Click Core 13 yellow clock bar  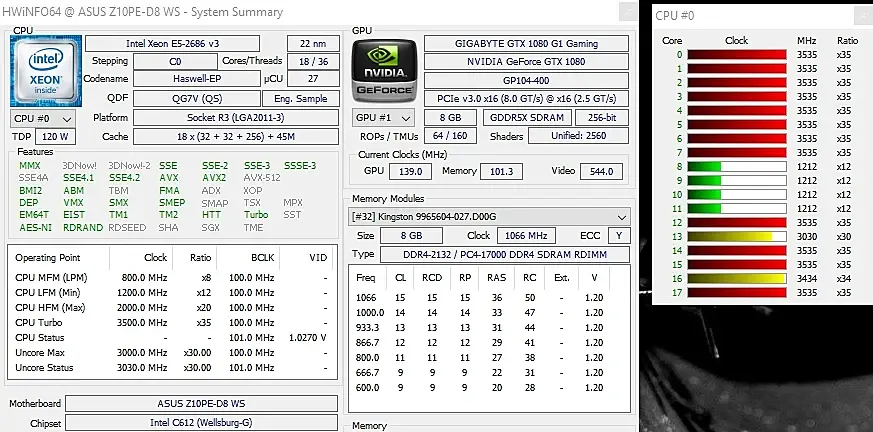click(x=737, y=237)
